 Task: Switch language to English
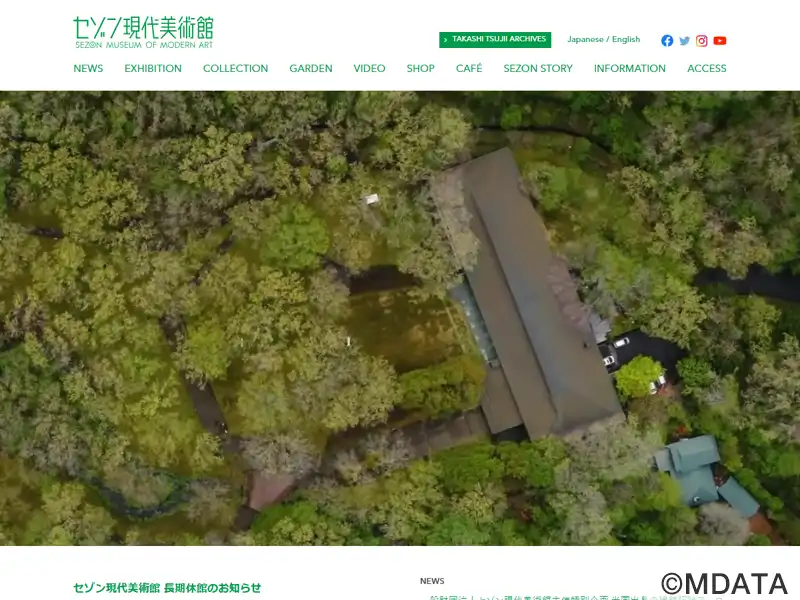[x=626, y=39]
